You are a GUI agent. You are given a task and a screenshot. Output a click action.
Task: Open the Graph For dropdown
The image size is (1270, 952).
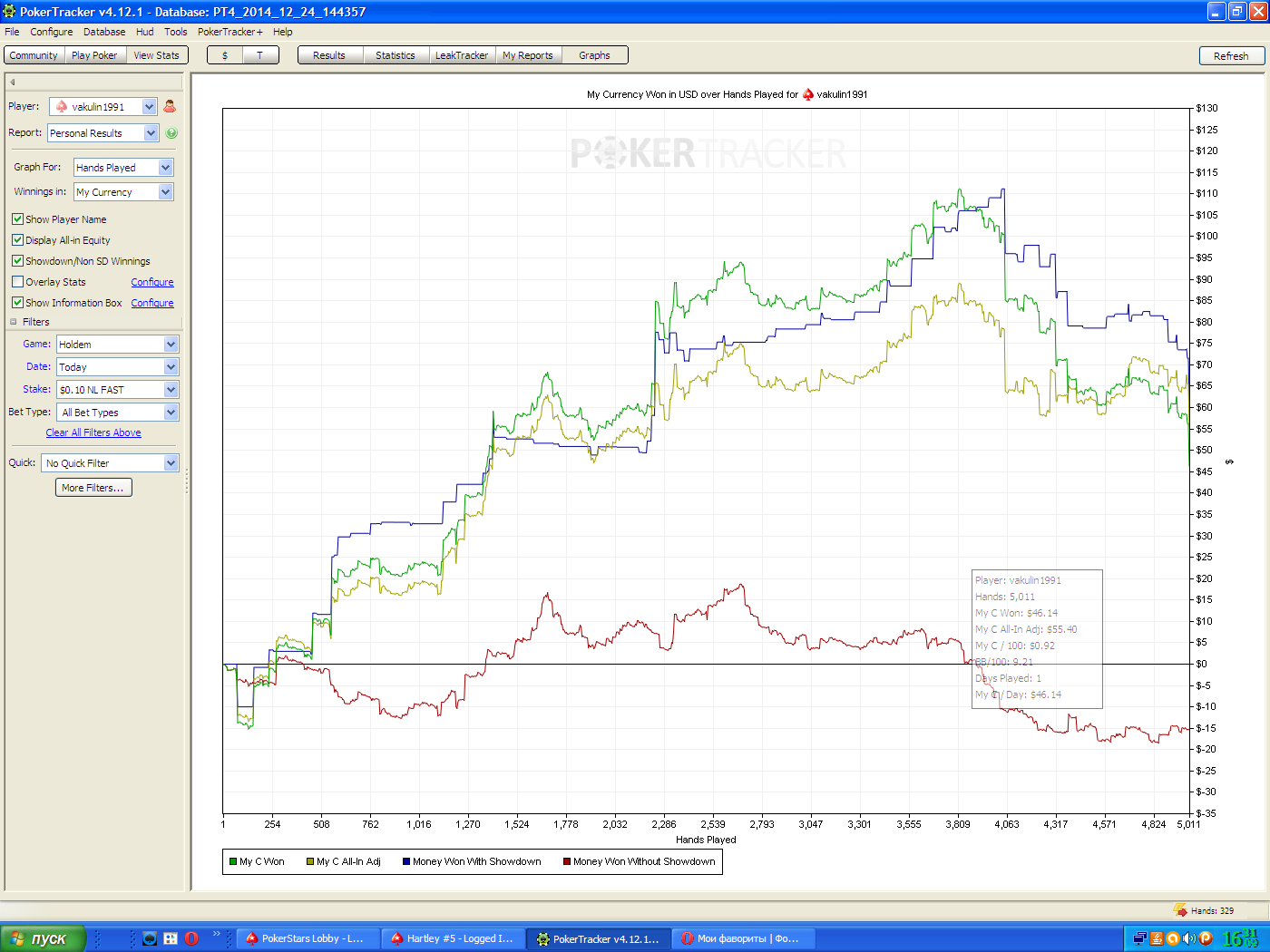tap(123, 168)
